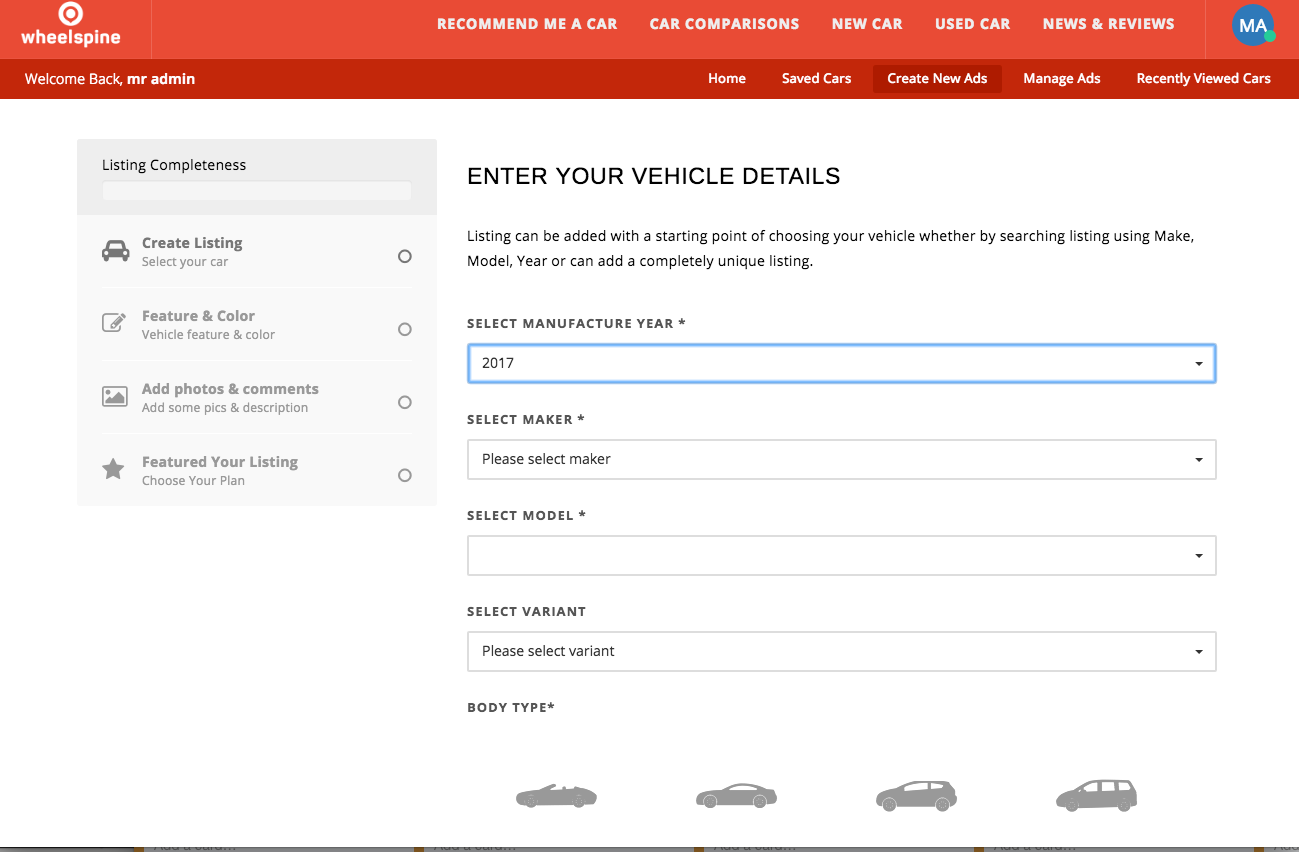Screen dimensions: 1299x852
Task: Open the Select Manufacture Year dropdown
Action: (x=841, y=364)
